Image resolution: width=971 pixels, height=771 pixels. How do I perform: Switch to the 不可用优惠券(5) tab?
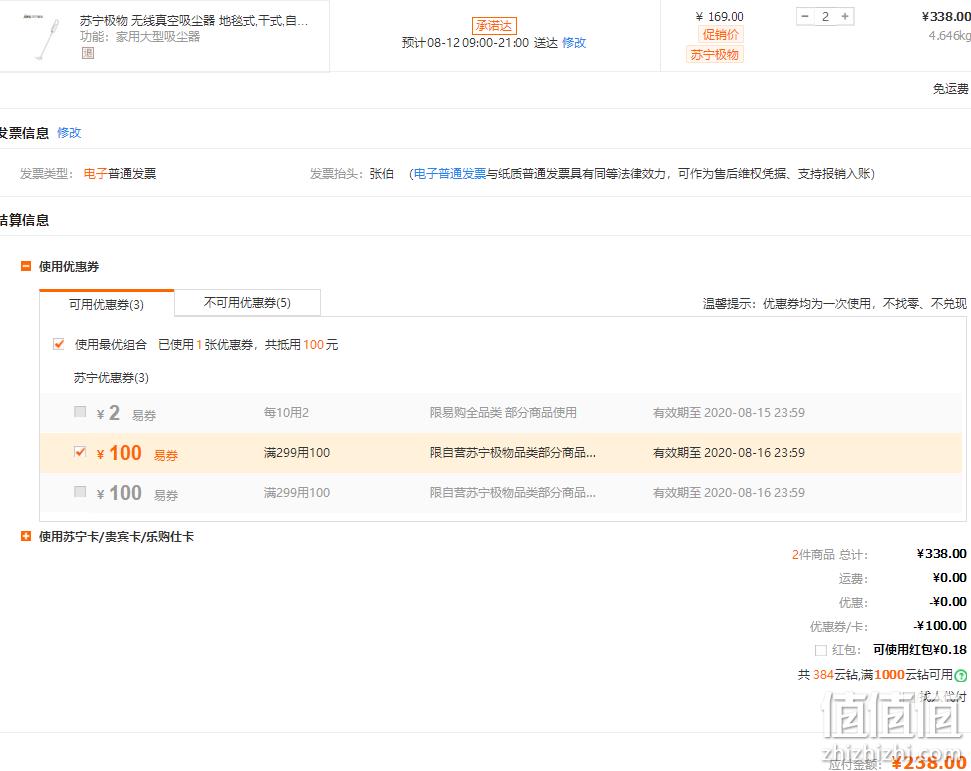pos(247,303)
